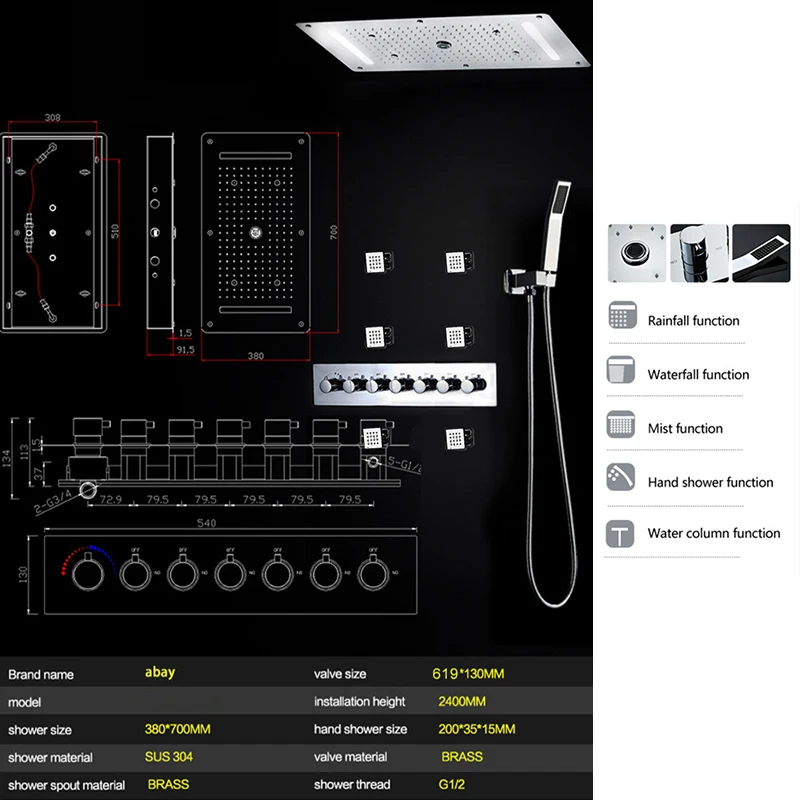Image resolution: width=800 pixels, height=800 pixels.
Task: Click the temperature knob with red-blue dots
Action: pos(88,573)
